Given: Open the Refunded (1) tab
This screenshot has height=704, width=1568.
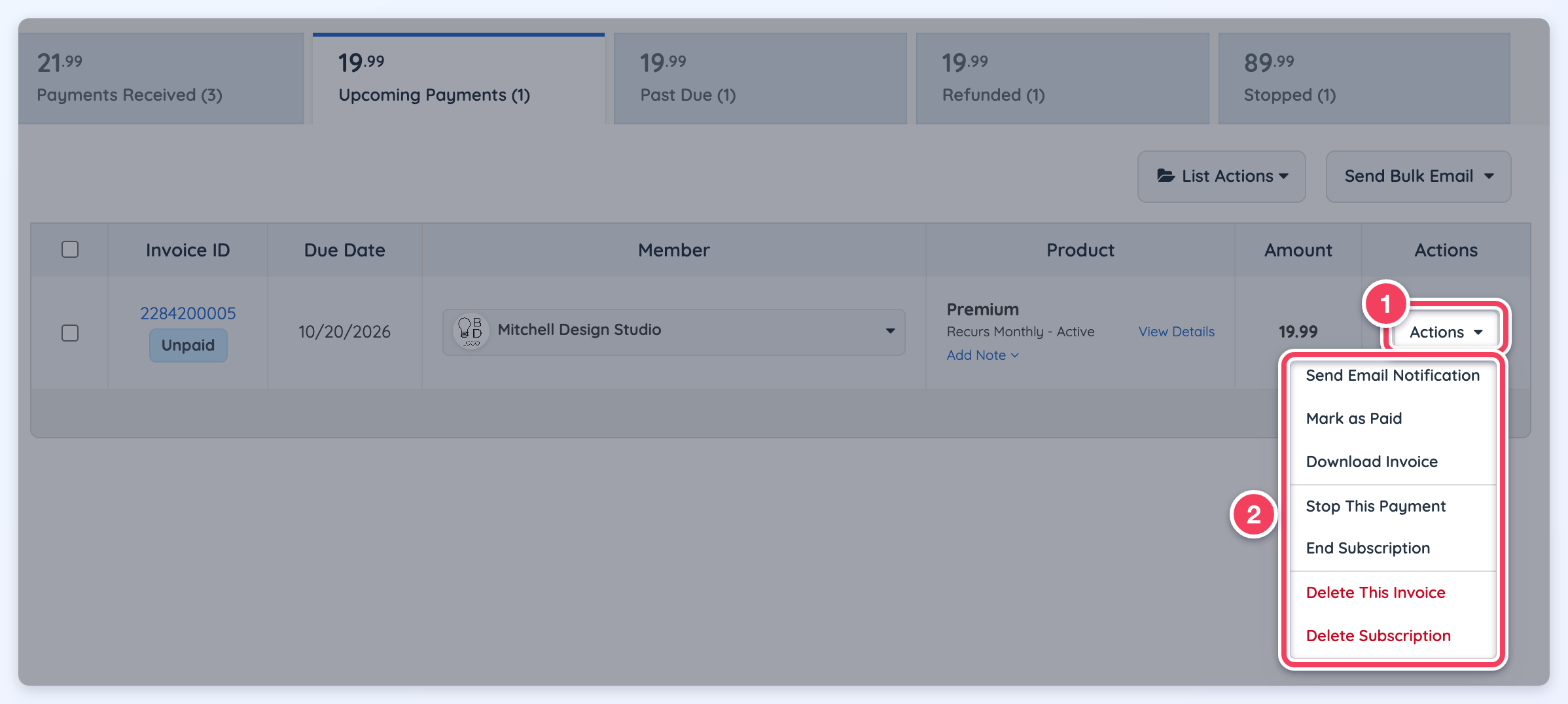Looking at the screenshot, I should [x=1062, y=79].
